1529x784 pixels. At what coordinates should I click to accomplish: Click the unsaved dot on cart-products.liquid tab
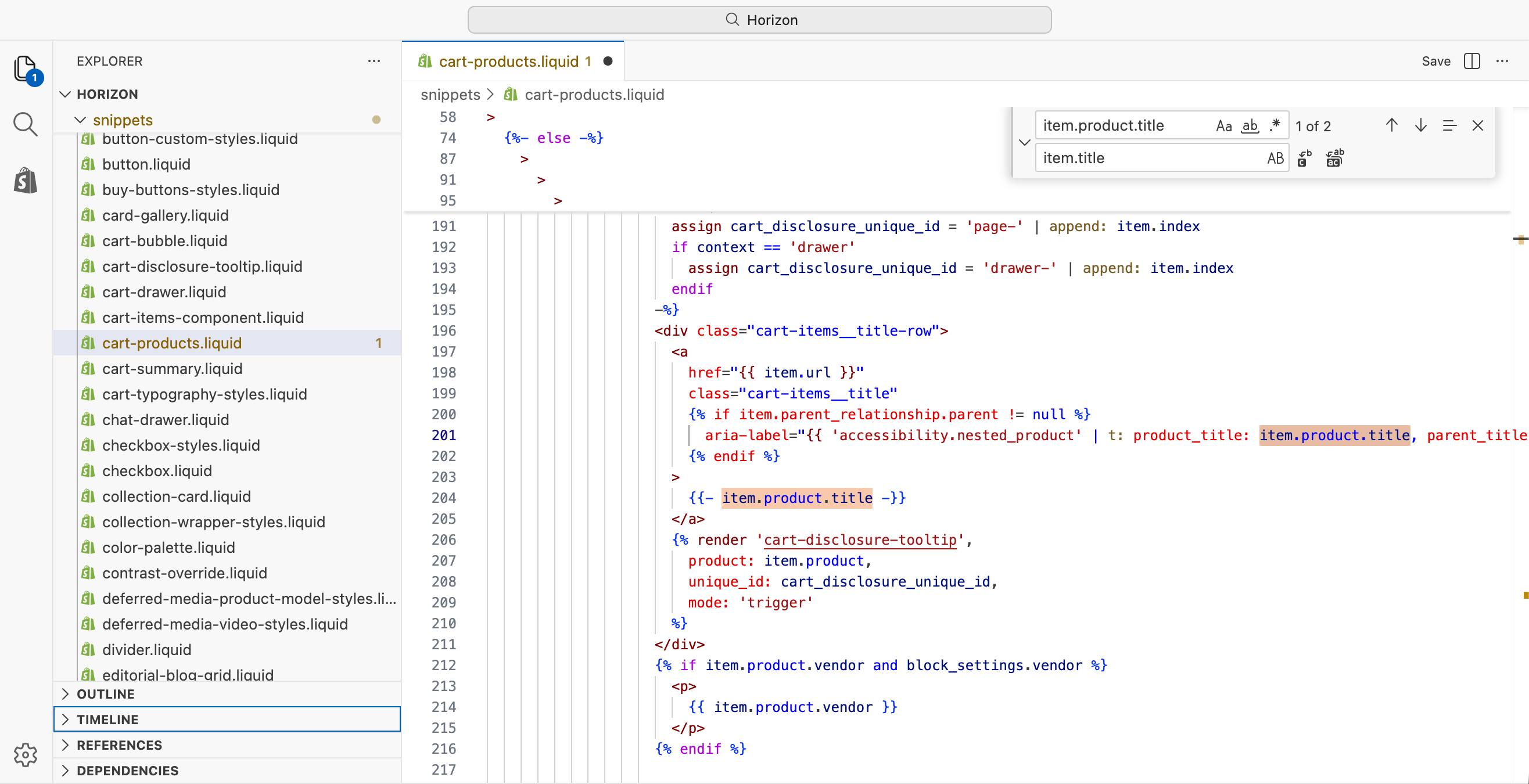(x=608, y=61)
